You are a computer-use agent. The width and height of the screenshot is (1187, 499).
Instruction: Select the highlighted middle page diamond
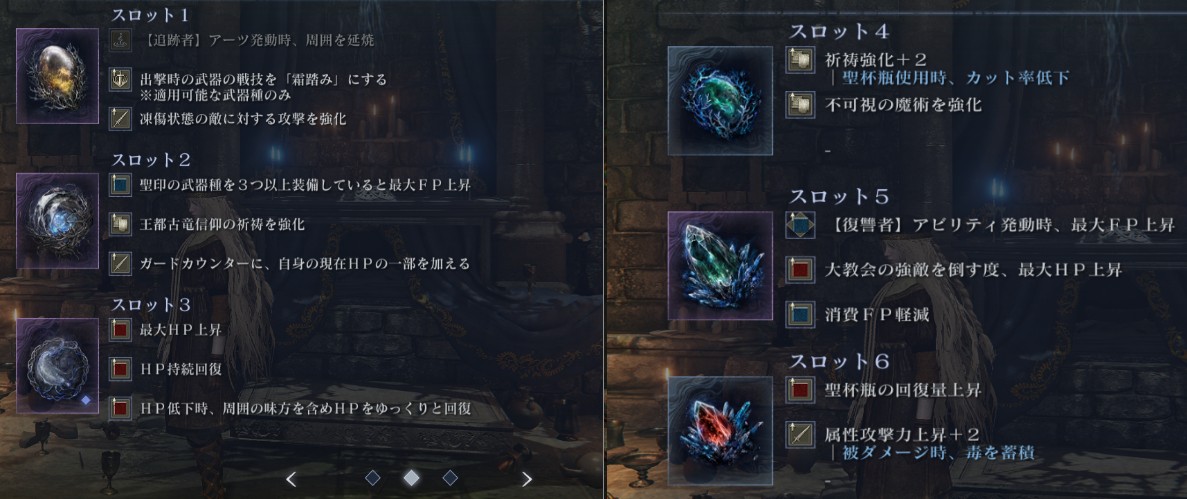coord(410,477)
